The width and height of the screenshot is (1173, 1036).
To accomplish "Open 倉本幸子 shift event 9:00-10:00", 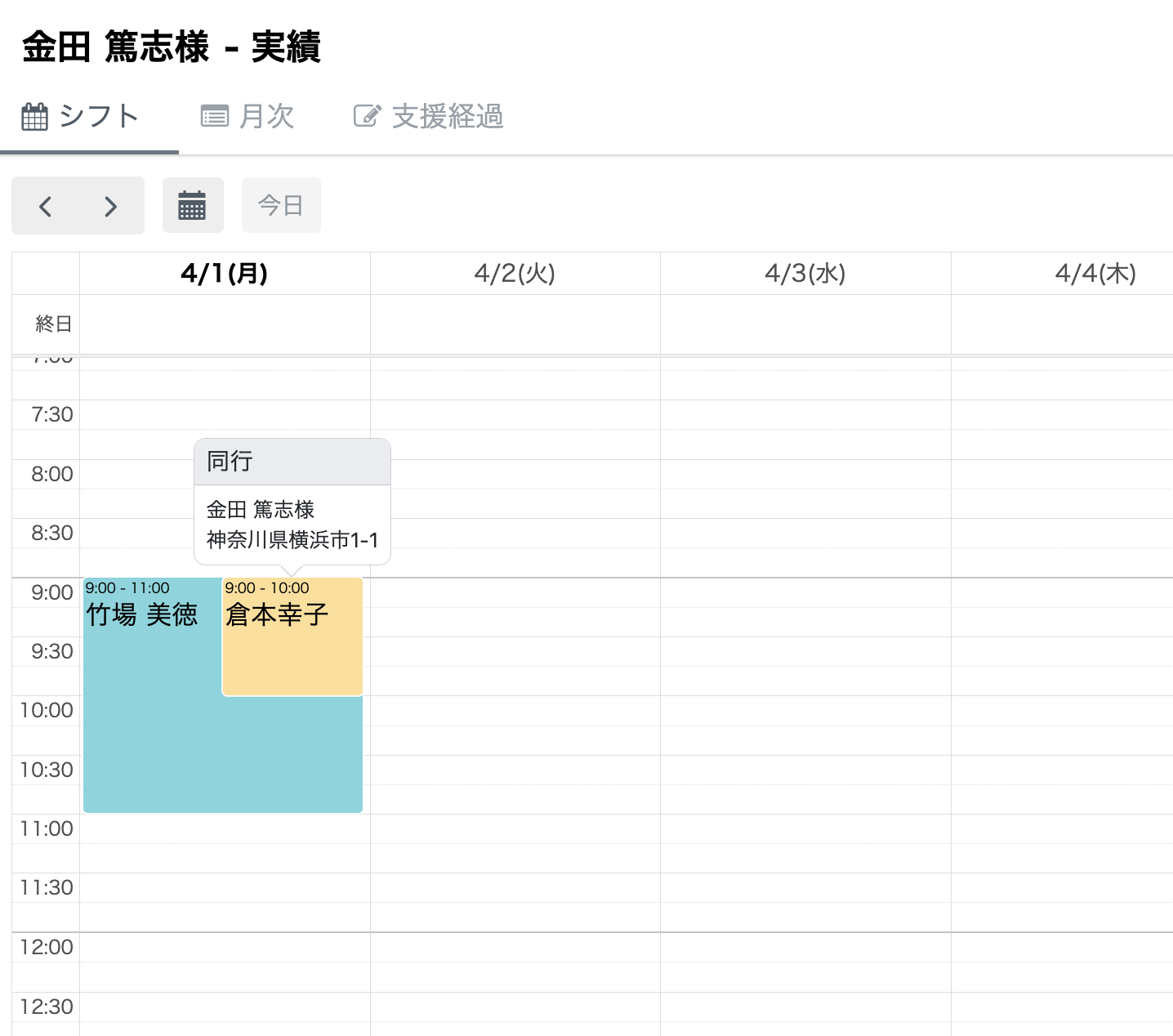I will click(292, 645).
